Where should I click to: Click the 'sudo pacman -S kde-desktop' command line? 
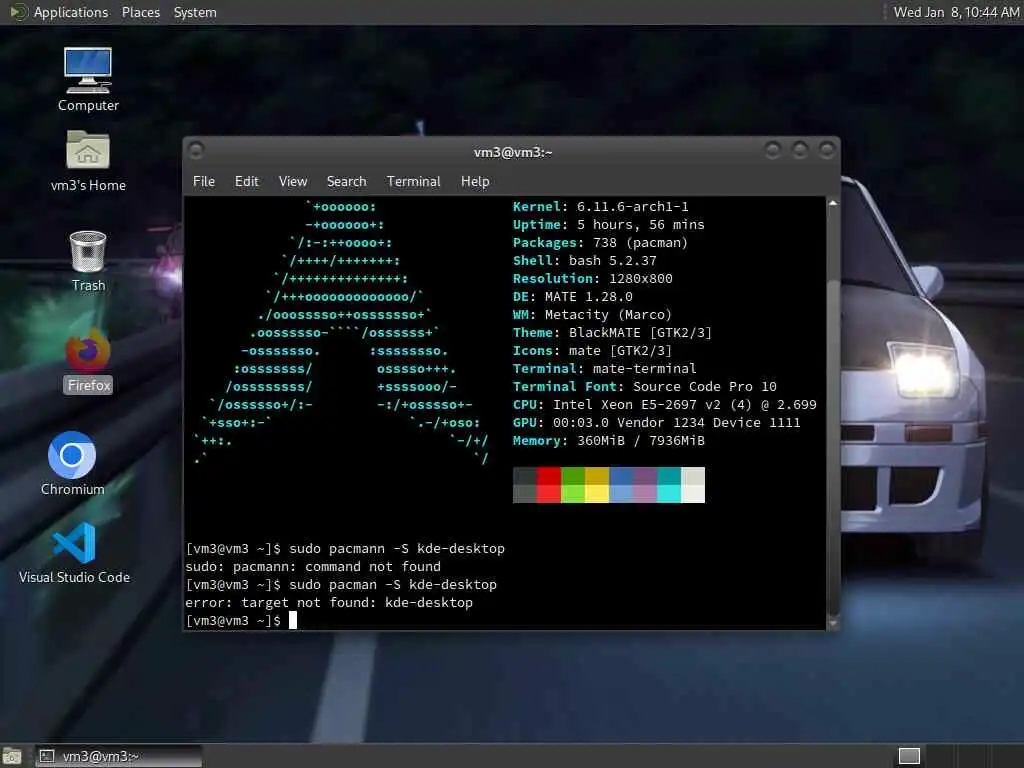(341, 584)
